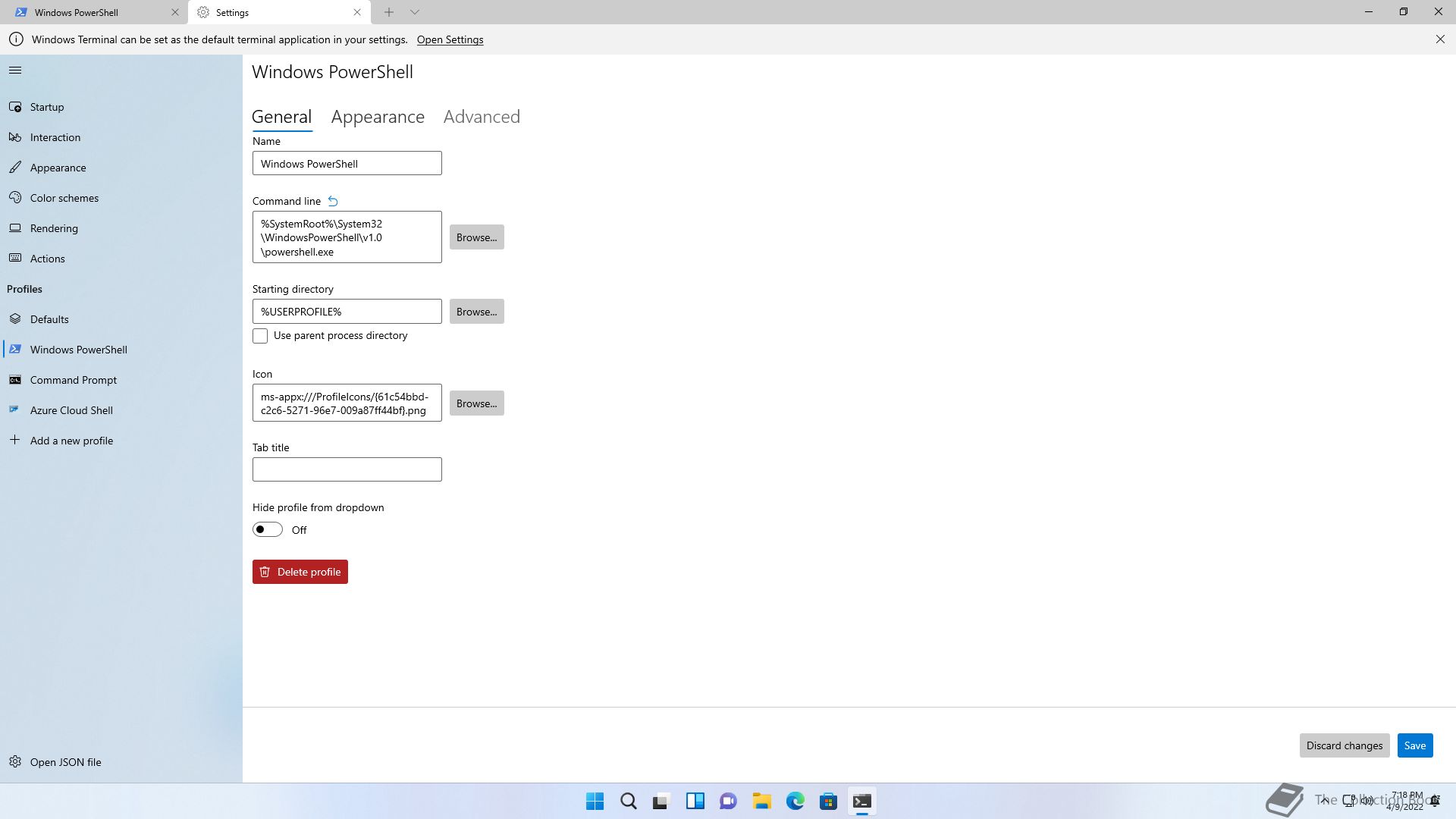Select Windows PowerShell profile in sidebar
Screen dimensions: 1456x819
121,350
